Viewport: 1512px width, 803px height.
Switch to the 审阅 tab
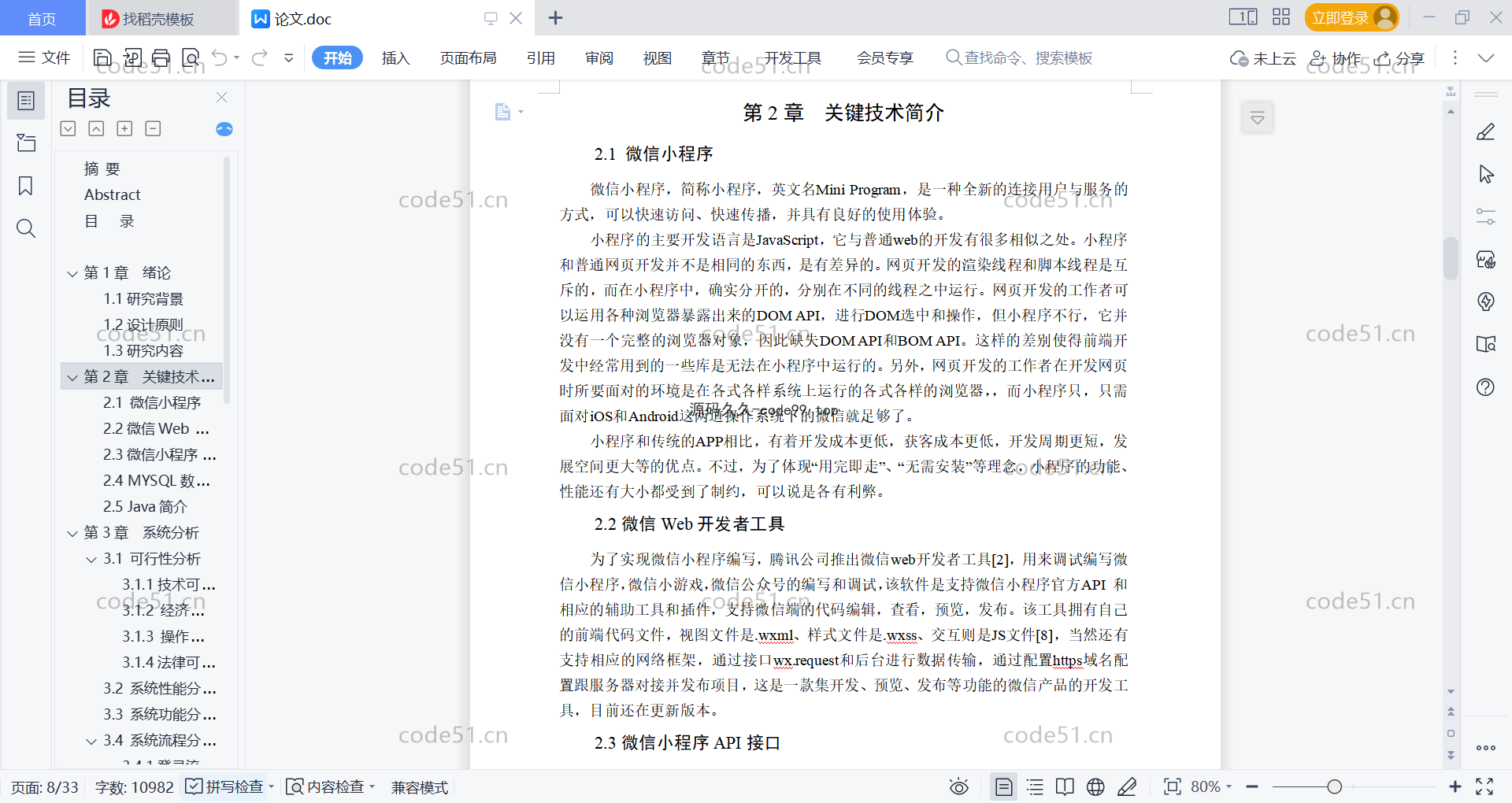pos(599,57)
